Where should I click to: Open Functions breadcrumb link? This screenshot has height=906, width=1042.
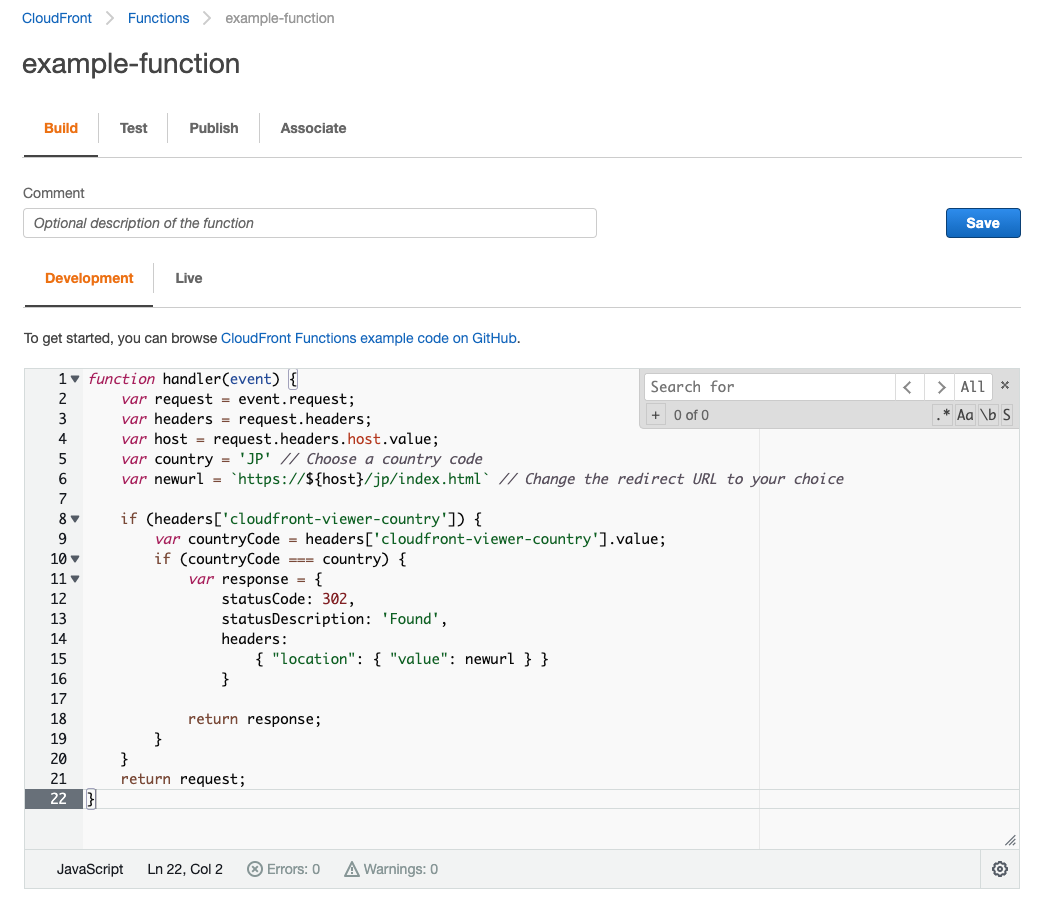point(158,18)
